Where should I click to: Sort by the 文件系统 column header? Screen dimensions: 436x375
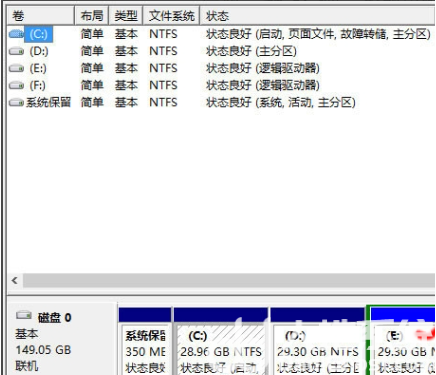click(x=171, y=16)
